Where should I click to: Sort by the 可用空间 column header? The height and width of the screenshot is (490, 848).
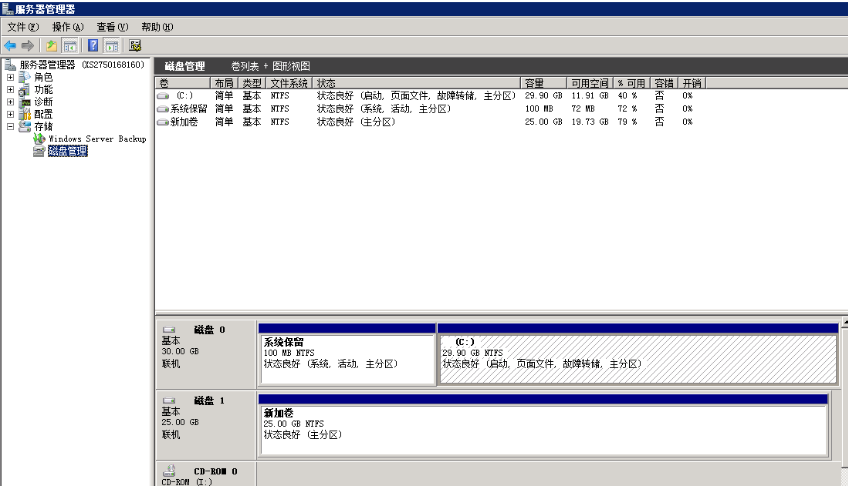point(589,83)
